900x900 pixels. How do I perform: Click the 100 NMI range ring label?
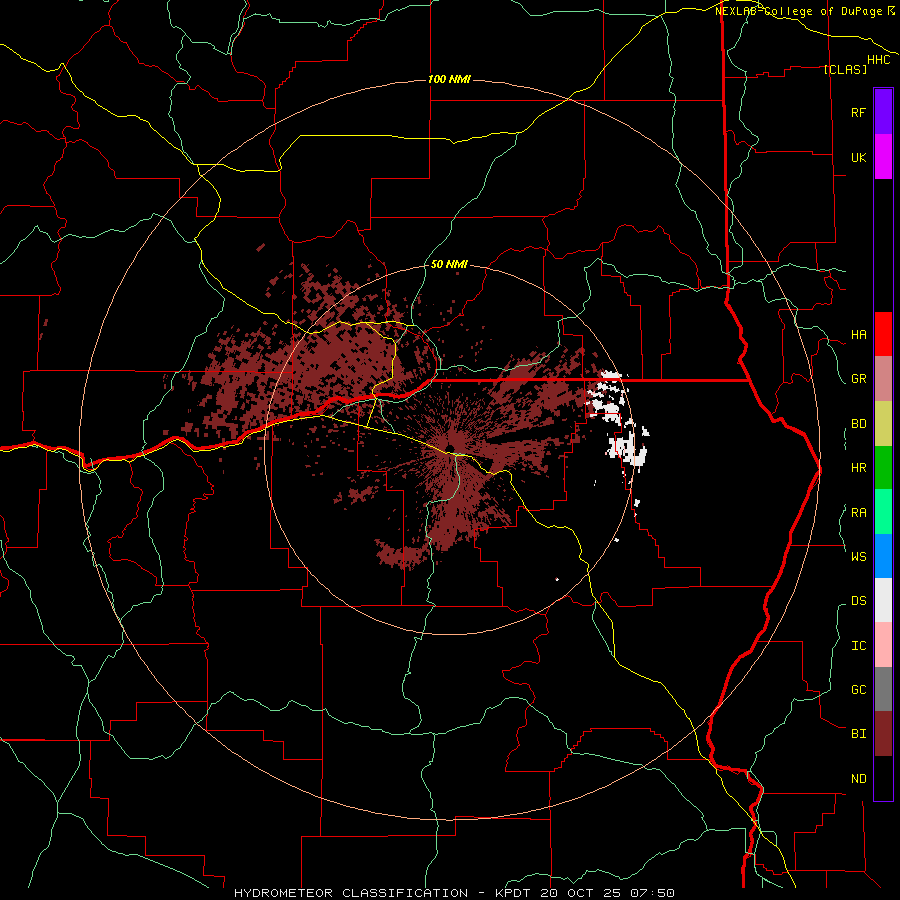click(x=449, y=79)
